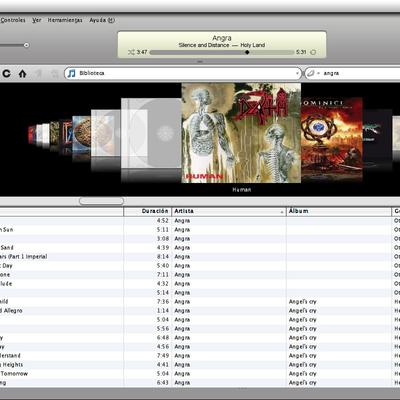The image size is (400, 400).
Task: Select the track with duration 5:56
Action: pyautogui.click(x=200, y=329)
